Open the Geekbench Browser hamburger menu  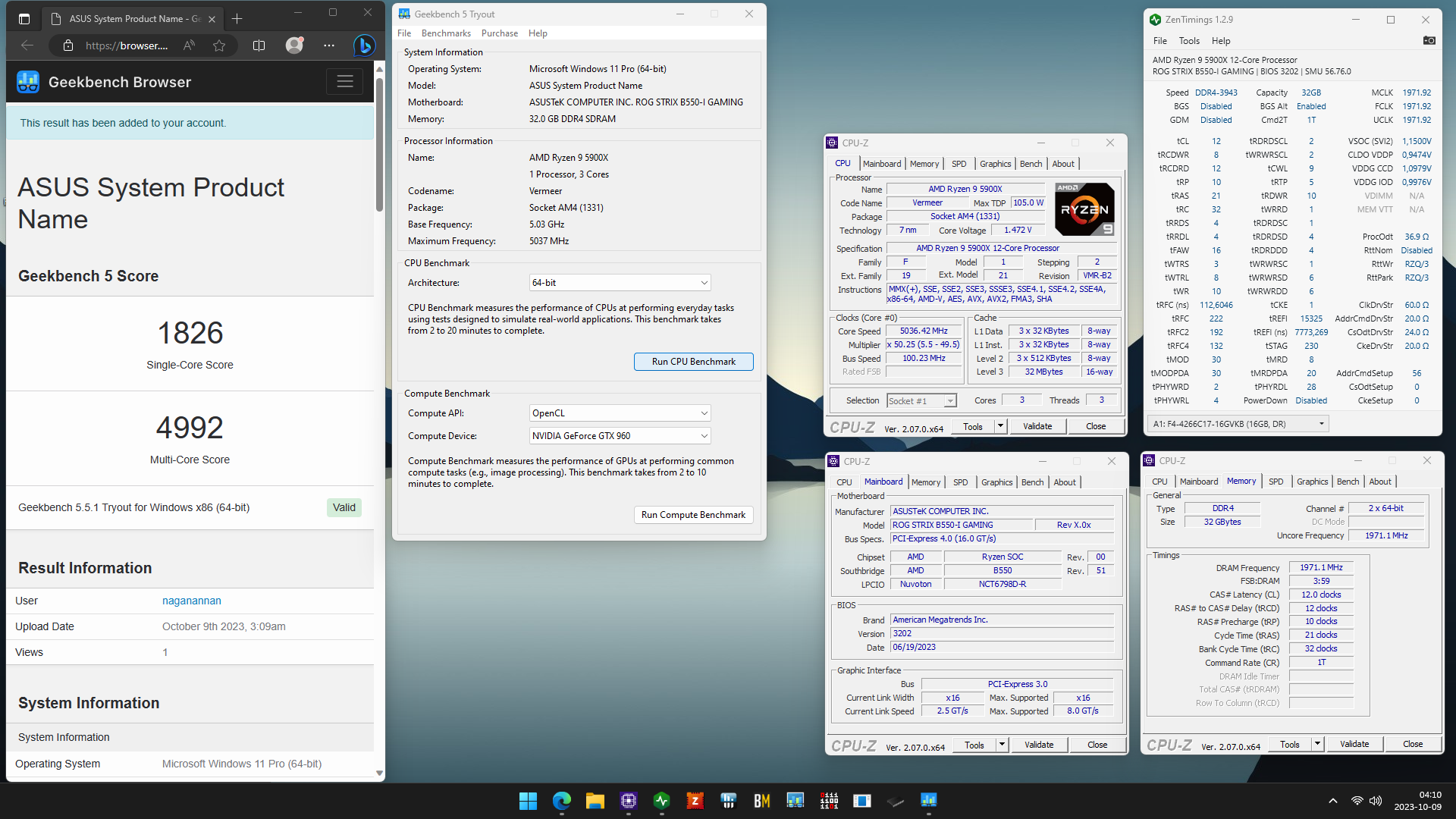tap(345, 82)
